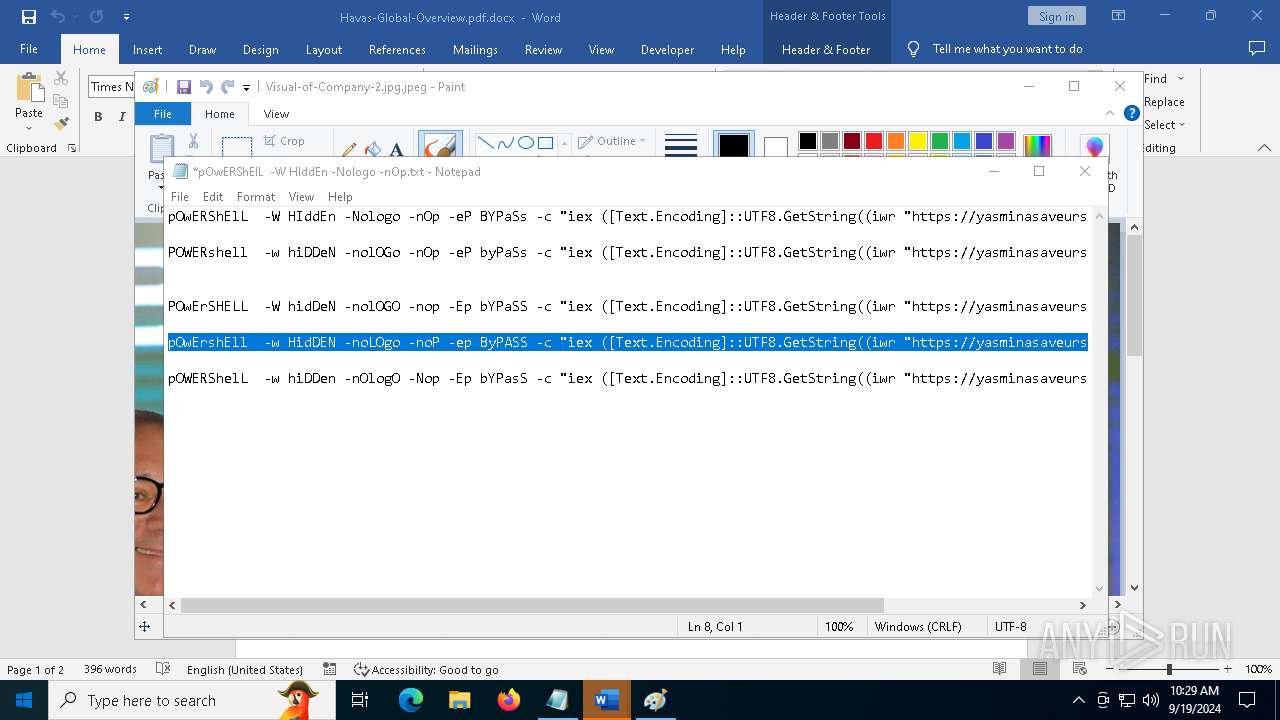Viewport: 1280px width, 720px height.
Task: Click Word zoom slider handle
Action: pos(1169,669)
